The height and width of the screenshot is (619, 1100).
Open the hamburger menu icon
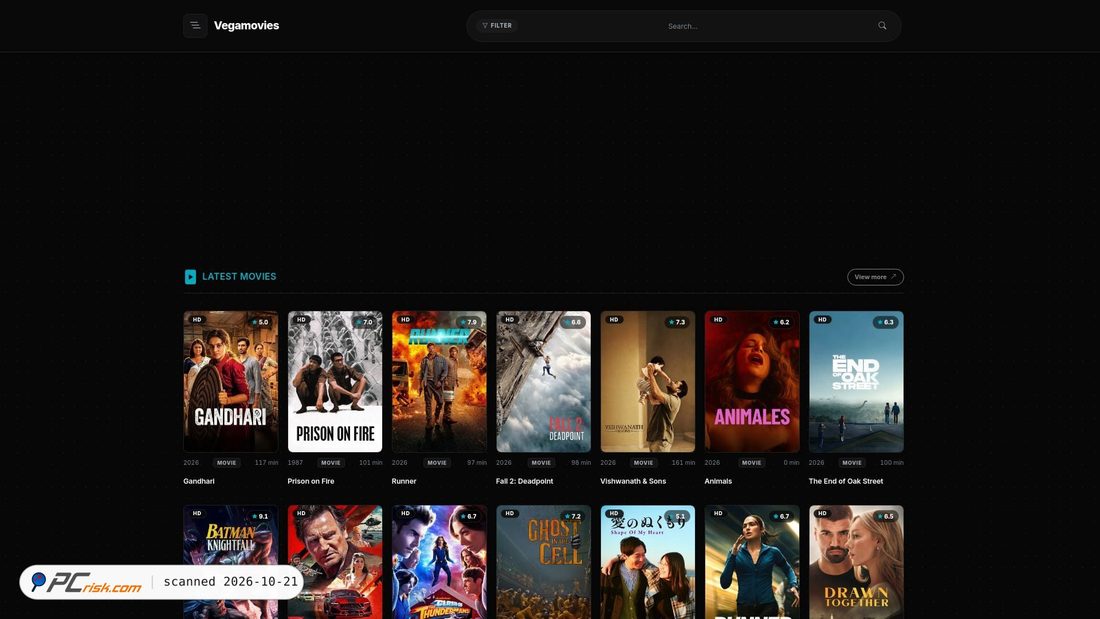[195, 26]
